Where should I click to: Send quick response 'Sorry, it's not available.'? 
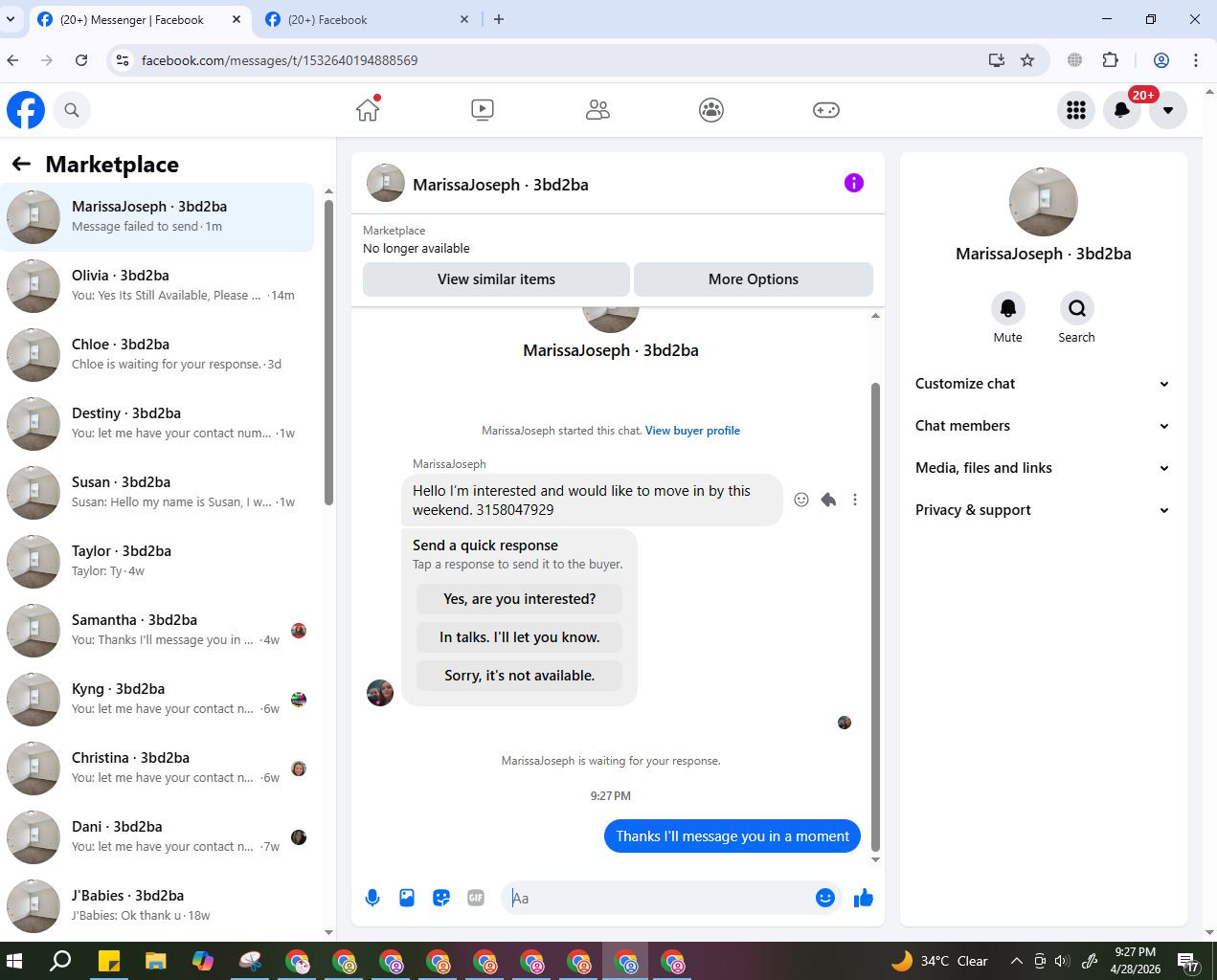pyautogui.click(x=520, y=676)
